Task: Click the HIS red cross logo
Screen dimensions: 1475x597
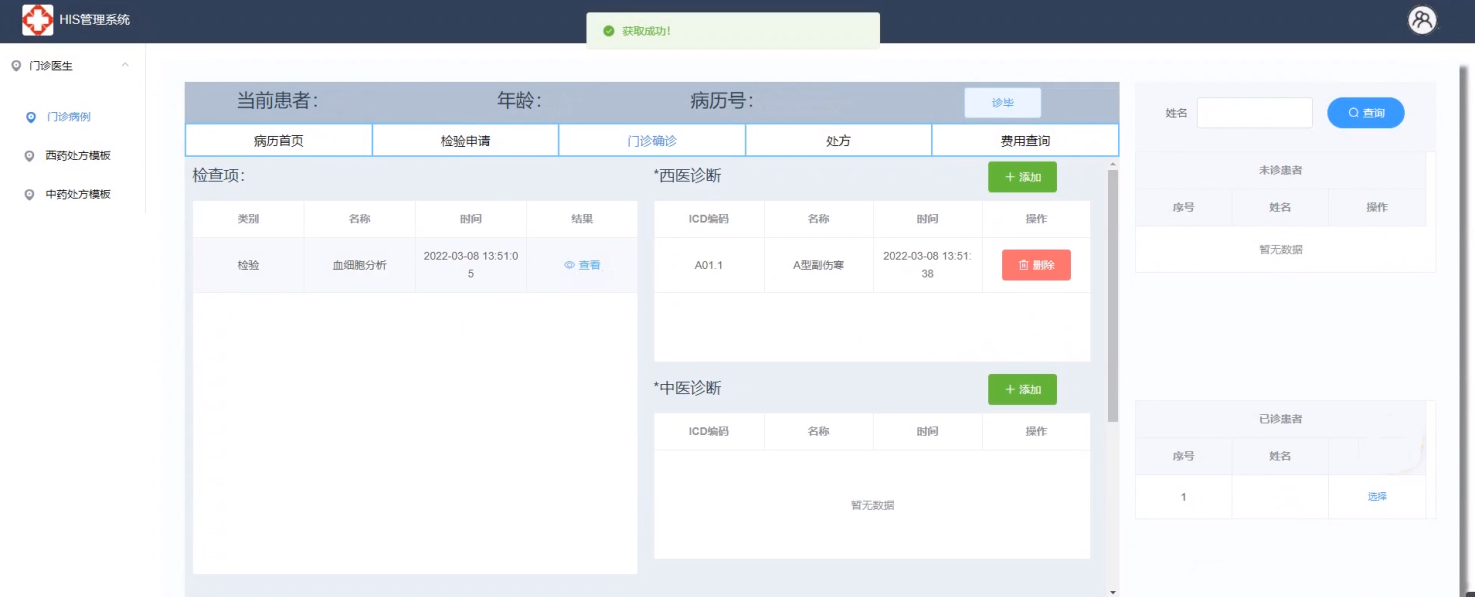Action: [38, 20]
